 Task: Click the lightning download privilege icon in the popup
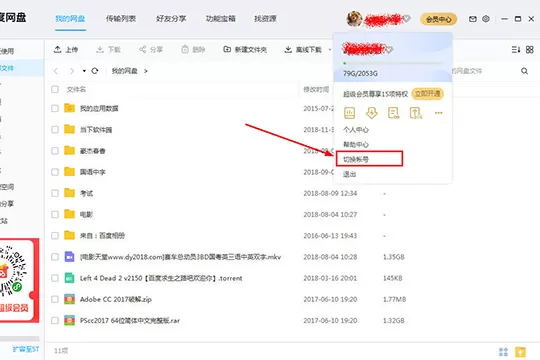coord(372,113)
